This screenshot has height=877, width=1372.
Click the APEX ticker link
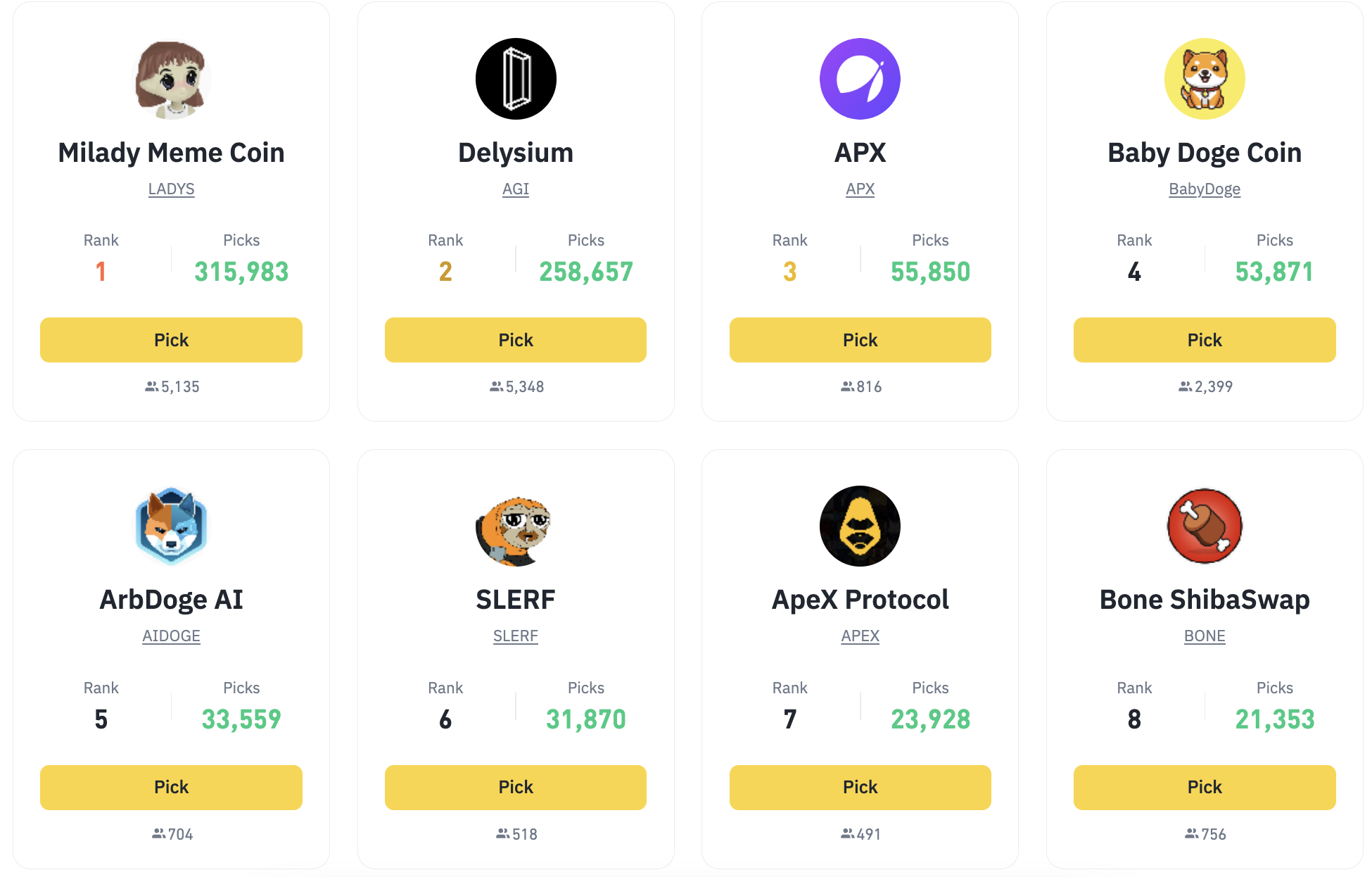click(x=860, y=636)
